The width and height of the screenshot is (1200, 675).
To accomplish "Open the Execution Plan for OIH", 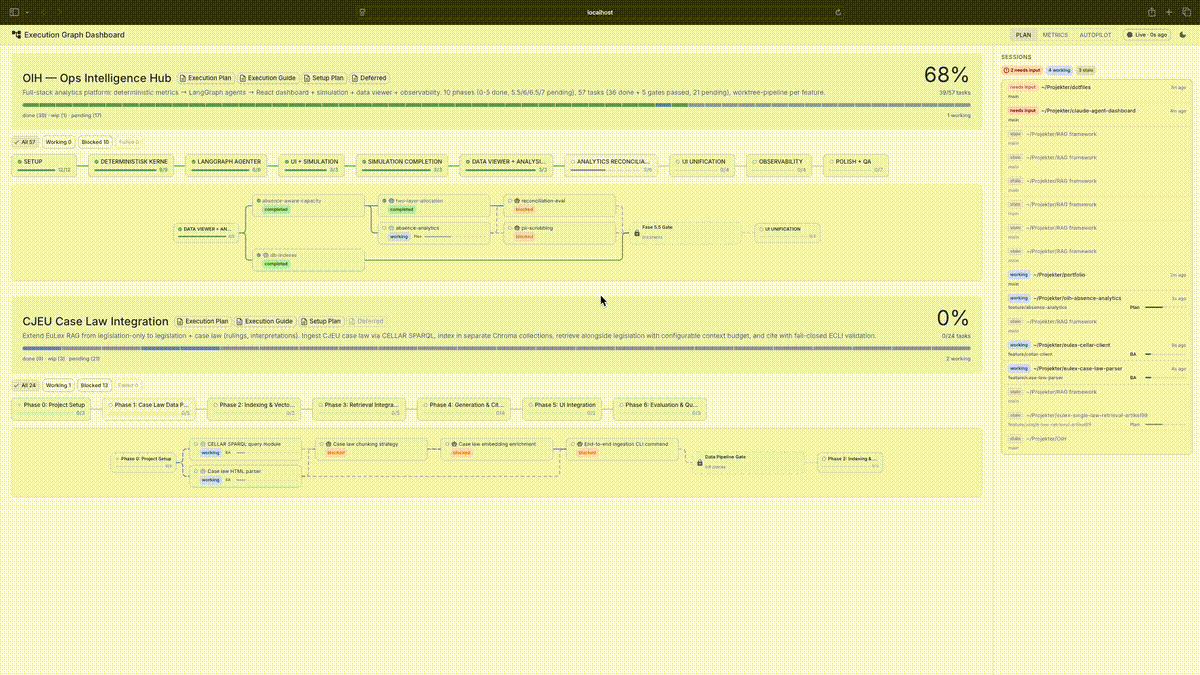I will click(x=205, y=78).
